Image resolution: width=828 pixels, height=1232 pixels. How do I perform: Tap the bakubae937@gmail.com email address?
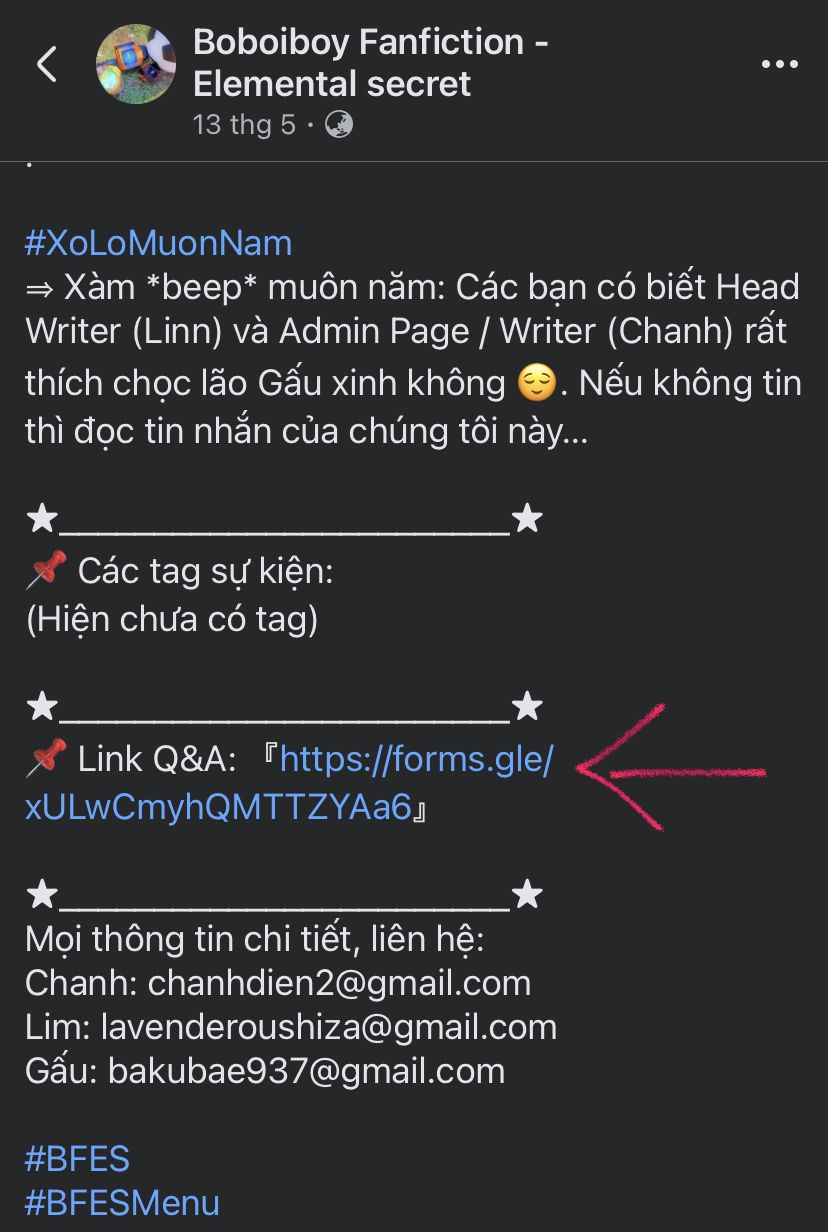(x=307, y=1071)
